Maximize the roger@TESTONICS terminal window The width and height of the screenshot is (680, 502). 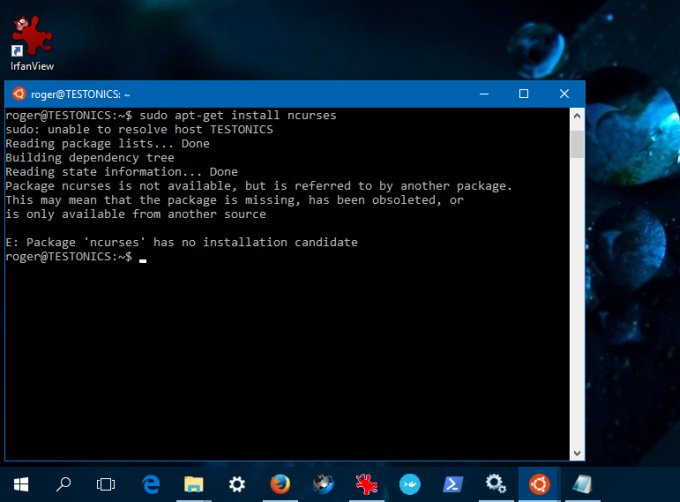tap(523, 94)
